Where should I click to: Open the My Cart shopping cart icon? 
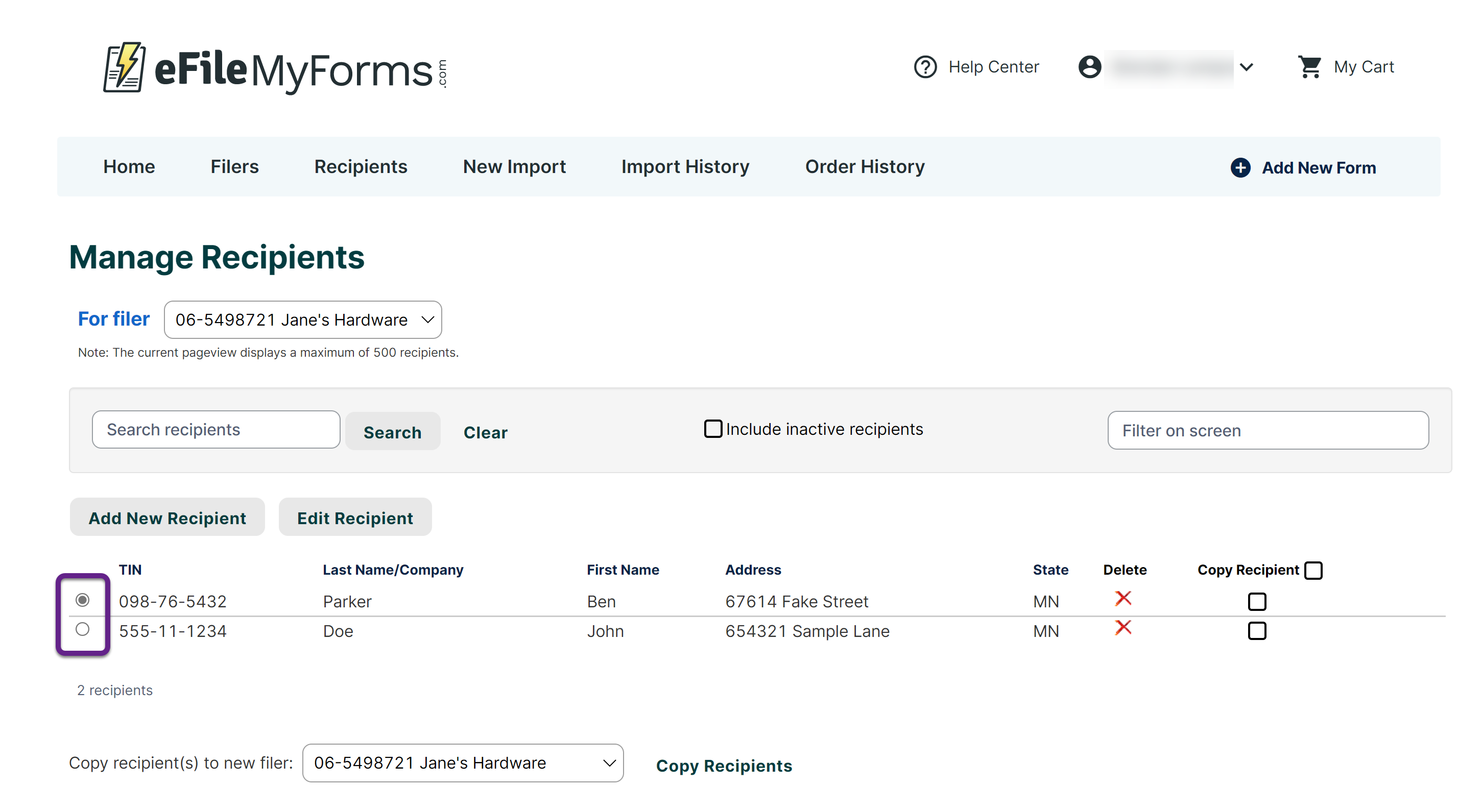click(1309, 67)
